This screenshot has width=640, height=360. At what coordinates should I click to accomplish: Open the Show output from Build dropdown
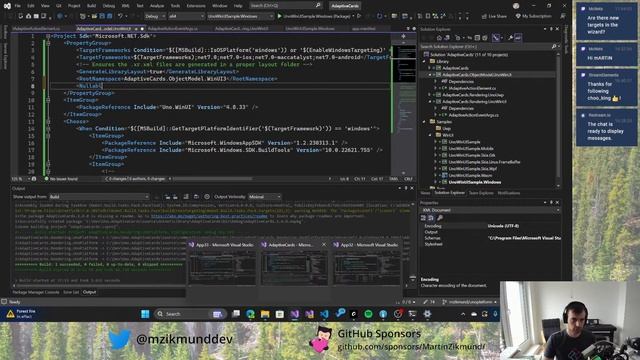pyautogui.click(x=99, y=197)
